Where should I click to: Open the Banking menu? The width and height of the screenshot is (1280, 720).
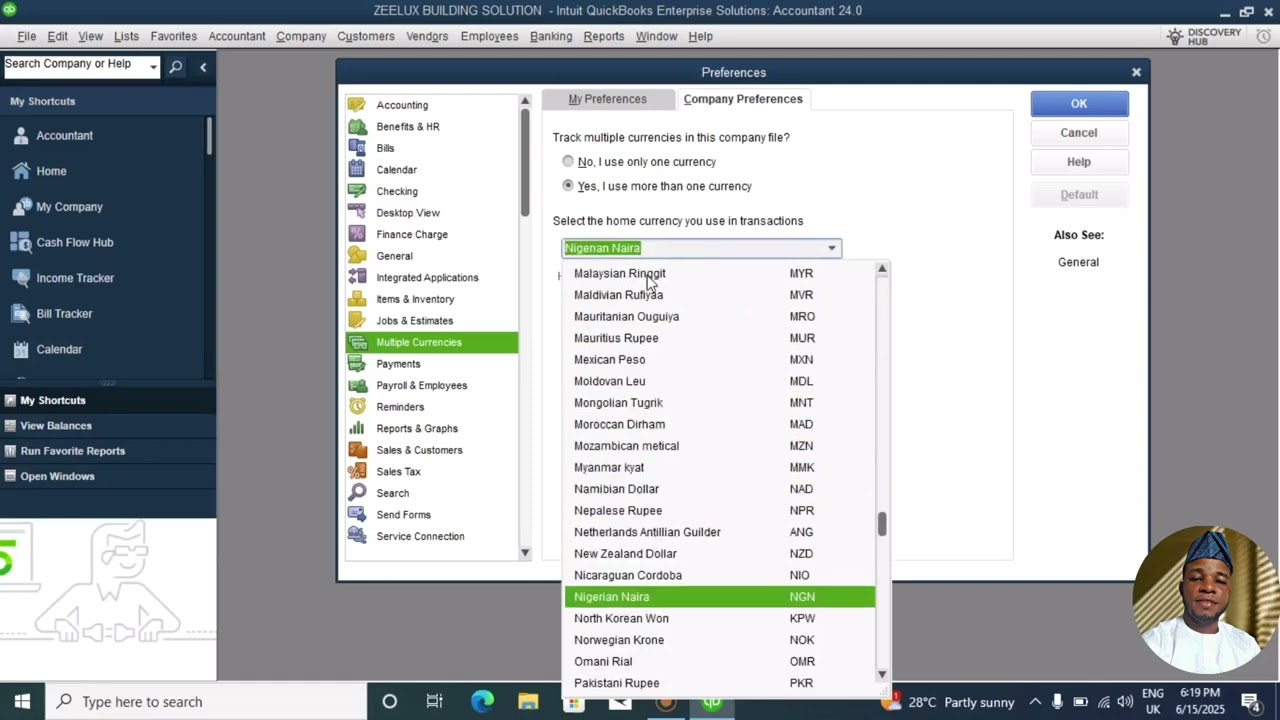click(551, 36)
